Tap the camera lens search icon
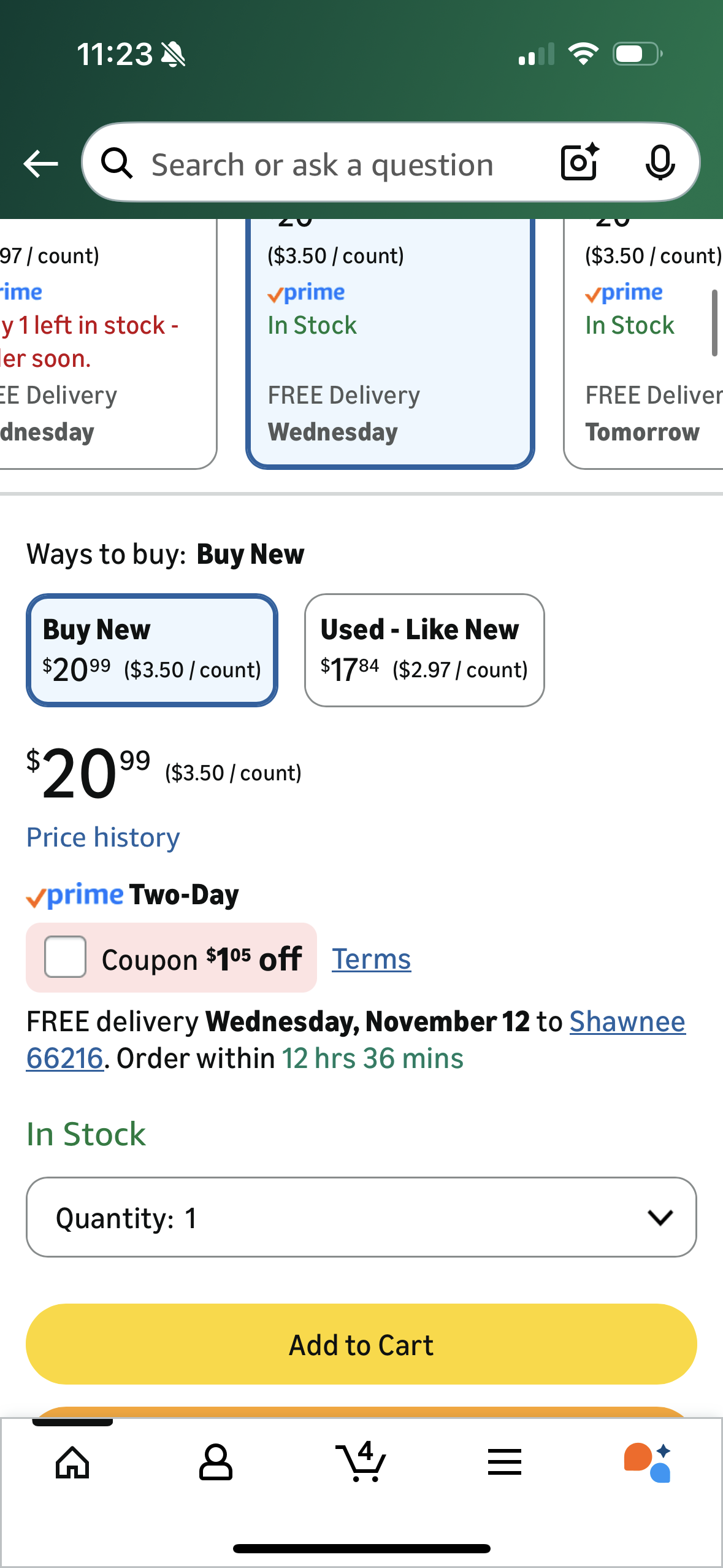Viewport: 723px width, 1568px height. 579,163
